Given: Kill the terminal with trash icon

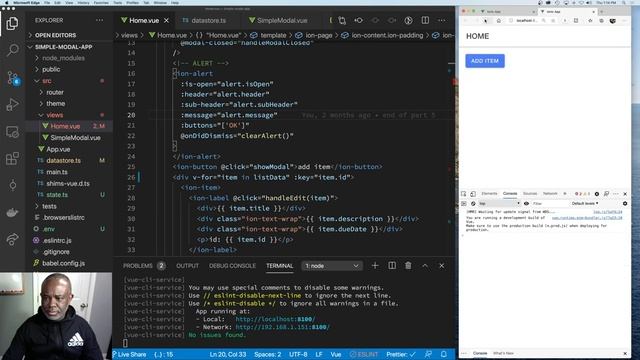Looking at the screenshot, I should [408, 266].
